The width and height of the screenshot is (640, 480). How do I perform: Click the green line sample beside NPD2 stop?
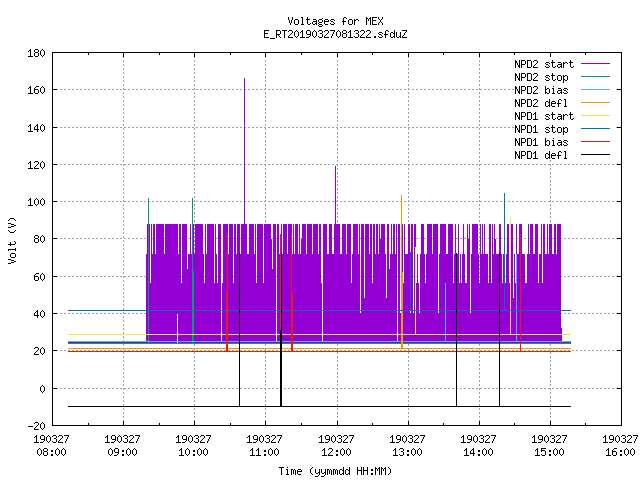(x=595, y=77)
